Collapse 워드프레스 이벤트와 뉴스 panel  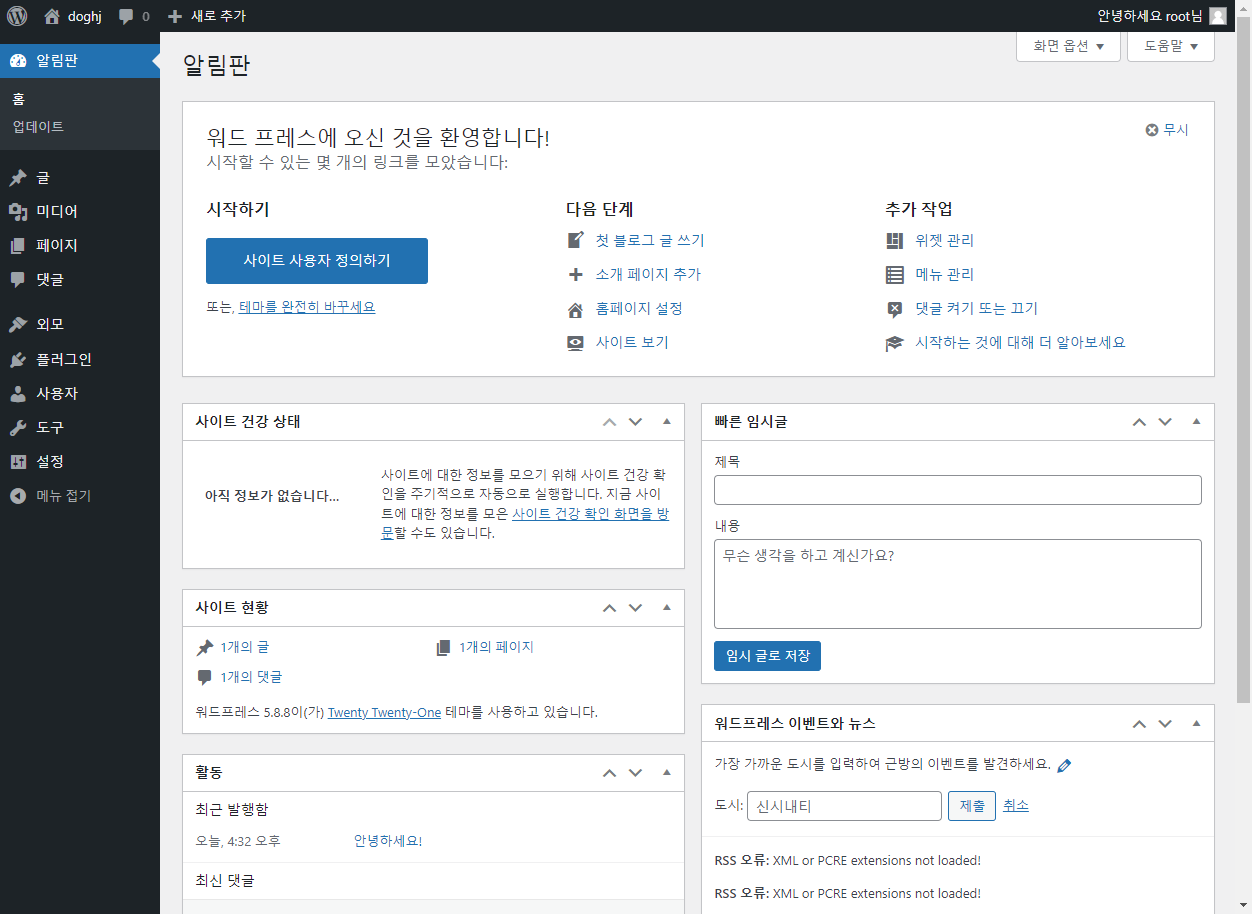coord(1197,724)
